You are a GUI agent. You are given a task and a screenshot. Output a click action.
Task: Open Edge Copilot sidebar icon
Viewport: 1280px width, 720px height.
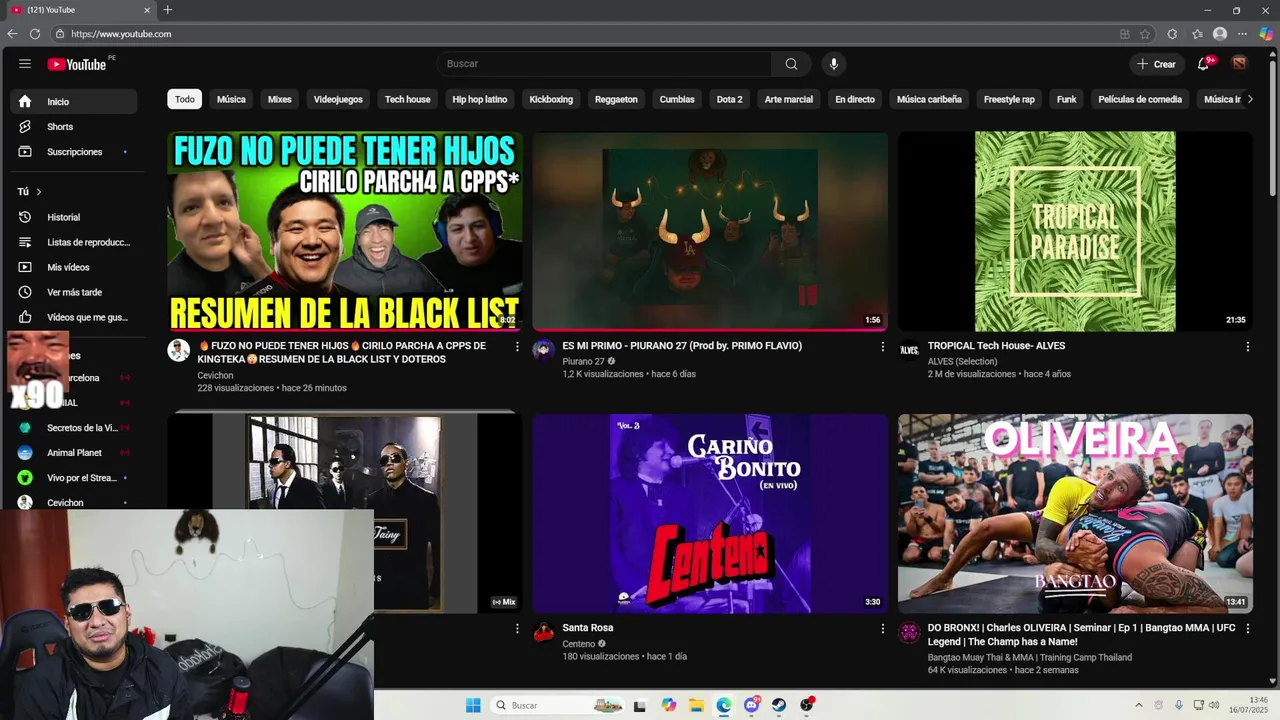pyautogui.click(x=1266, y=34)
